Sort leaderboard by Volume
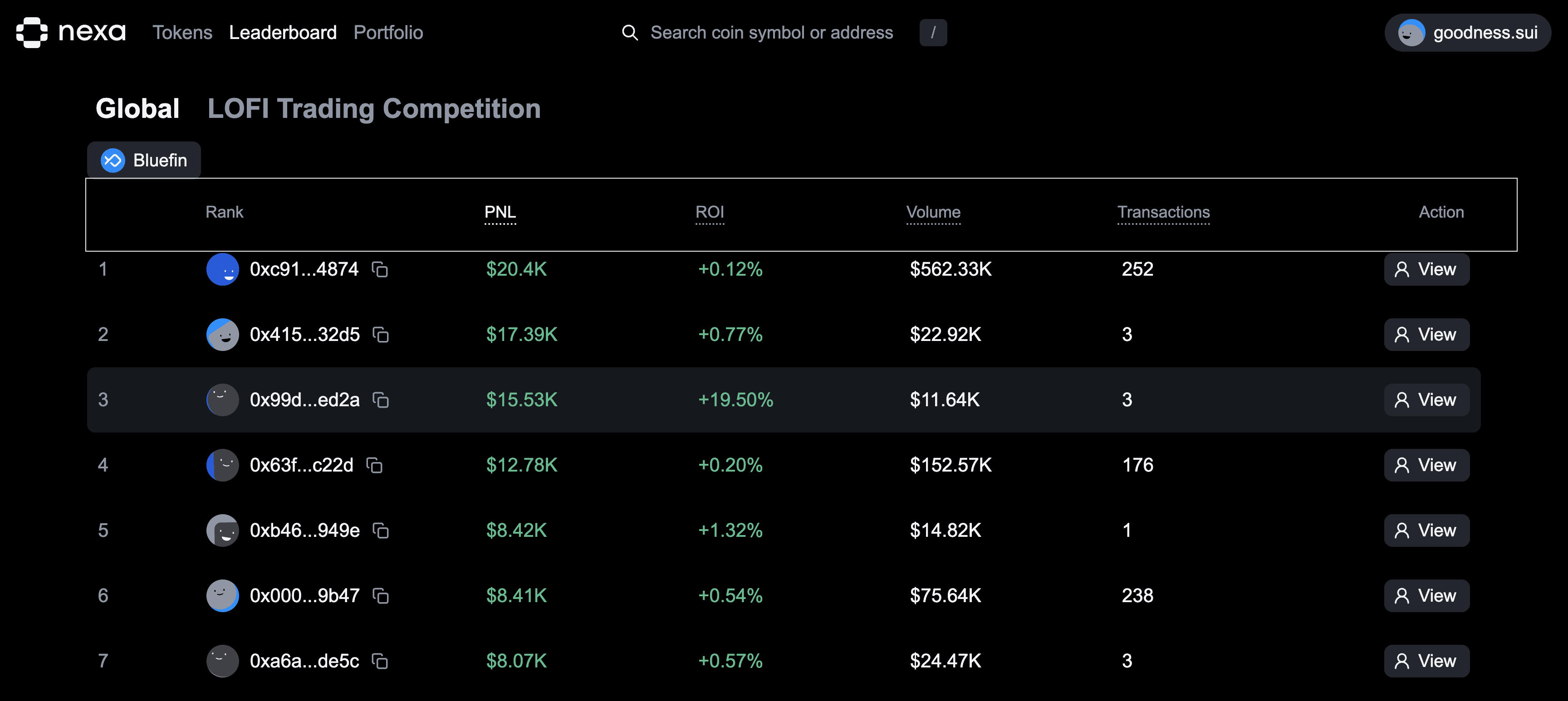Viewport: 1568px width, 701px height. point(933,212)
